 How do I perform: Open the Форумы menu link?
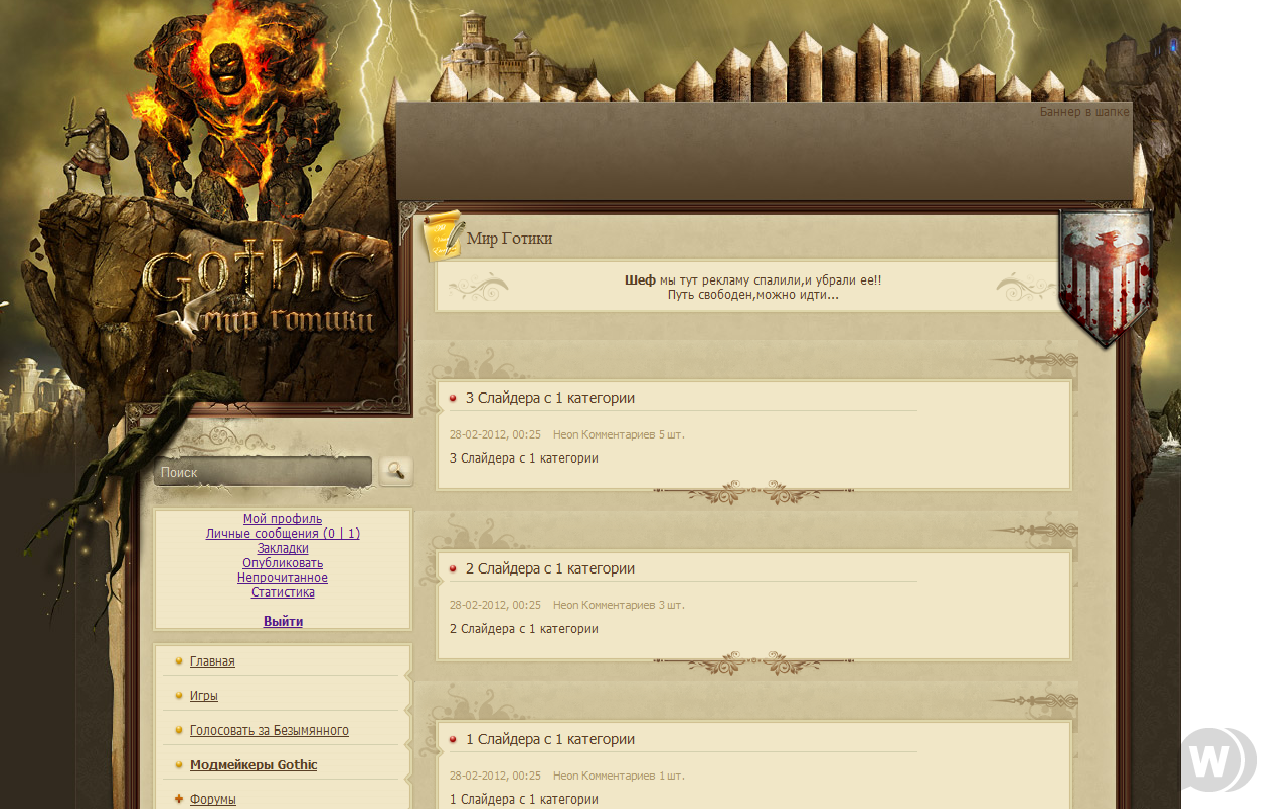point(213,799)
